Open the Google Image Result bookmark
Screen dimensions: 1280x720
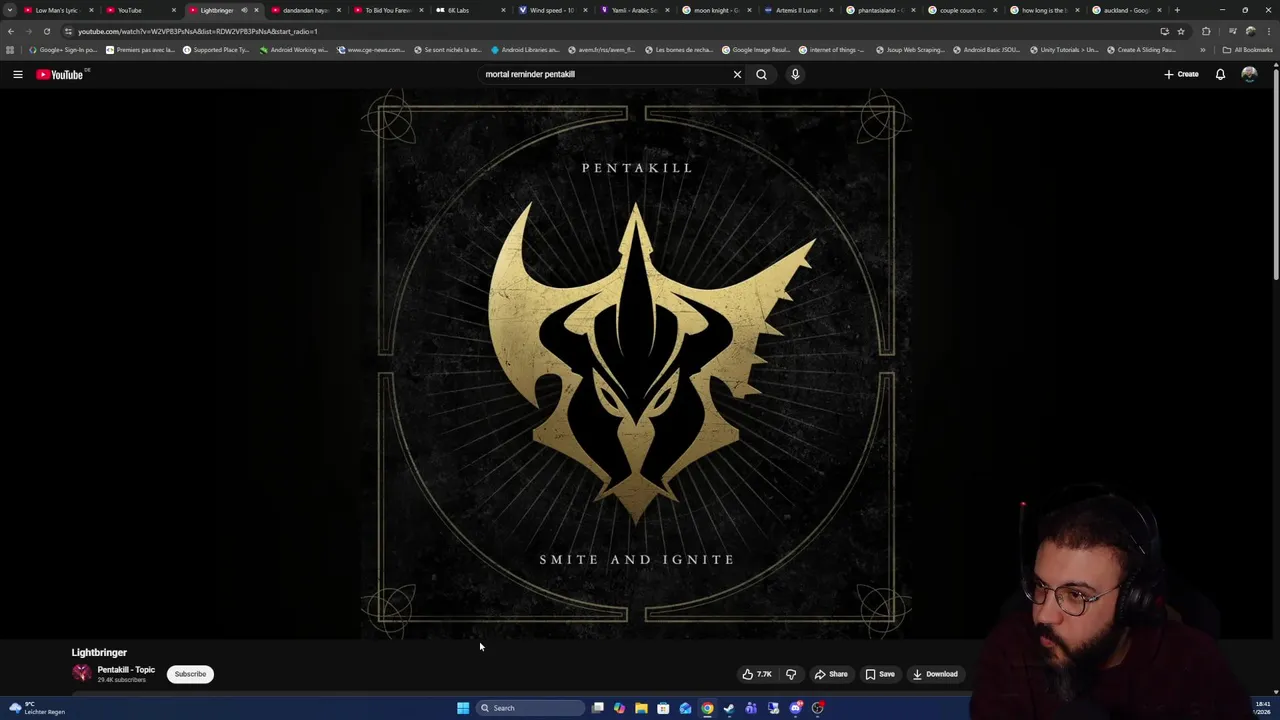756,49
